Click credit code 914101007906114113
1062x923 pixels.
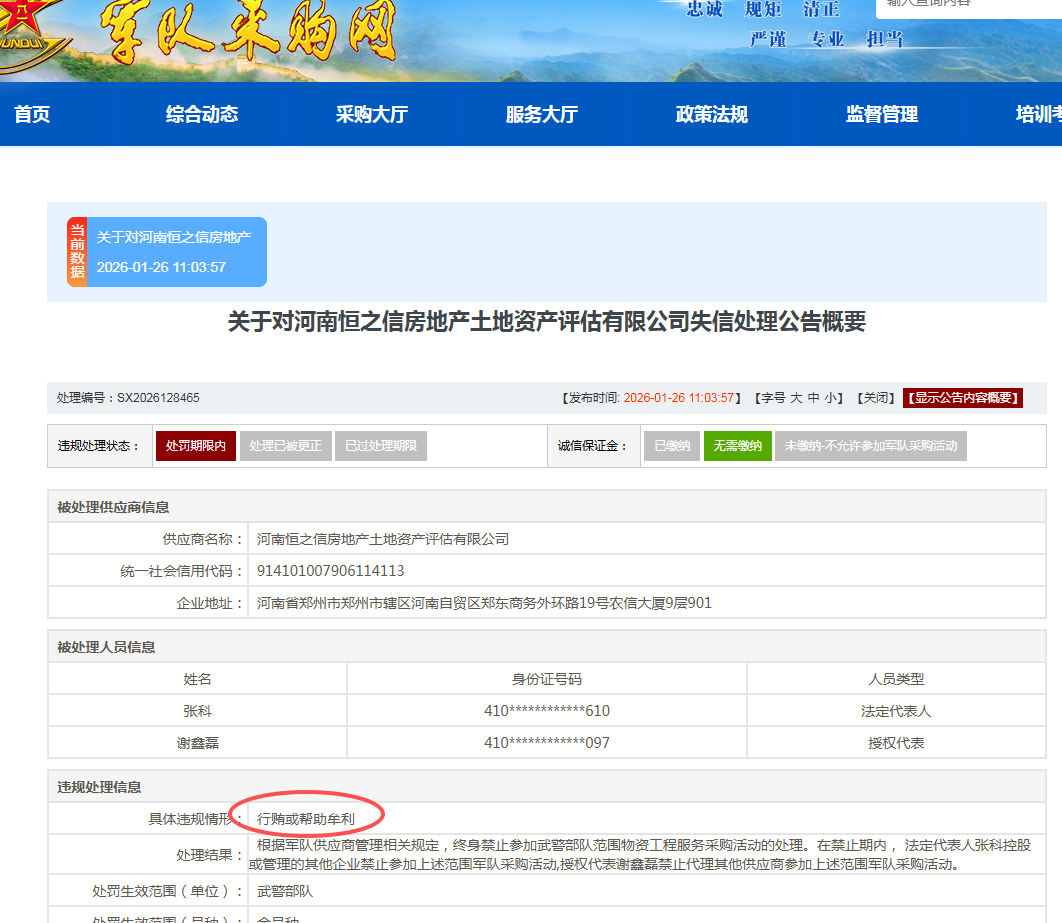click(331, 571)
